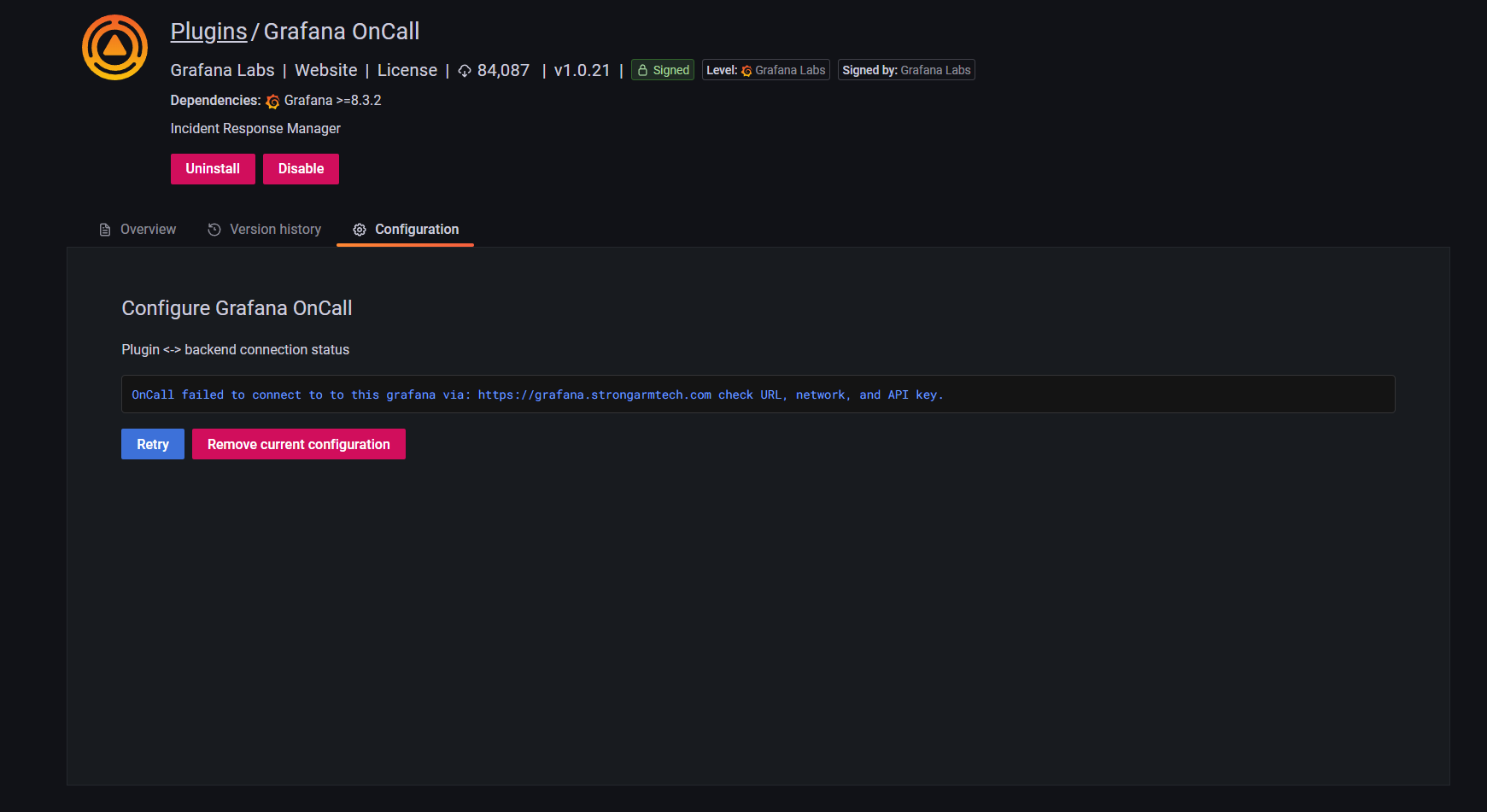The image size is (1487, 812).
Task: Click the Signed by: Grafana Labs badge
Action: [906, 70]
